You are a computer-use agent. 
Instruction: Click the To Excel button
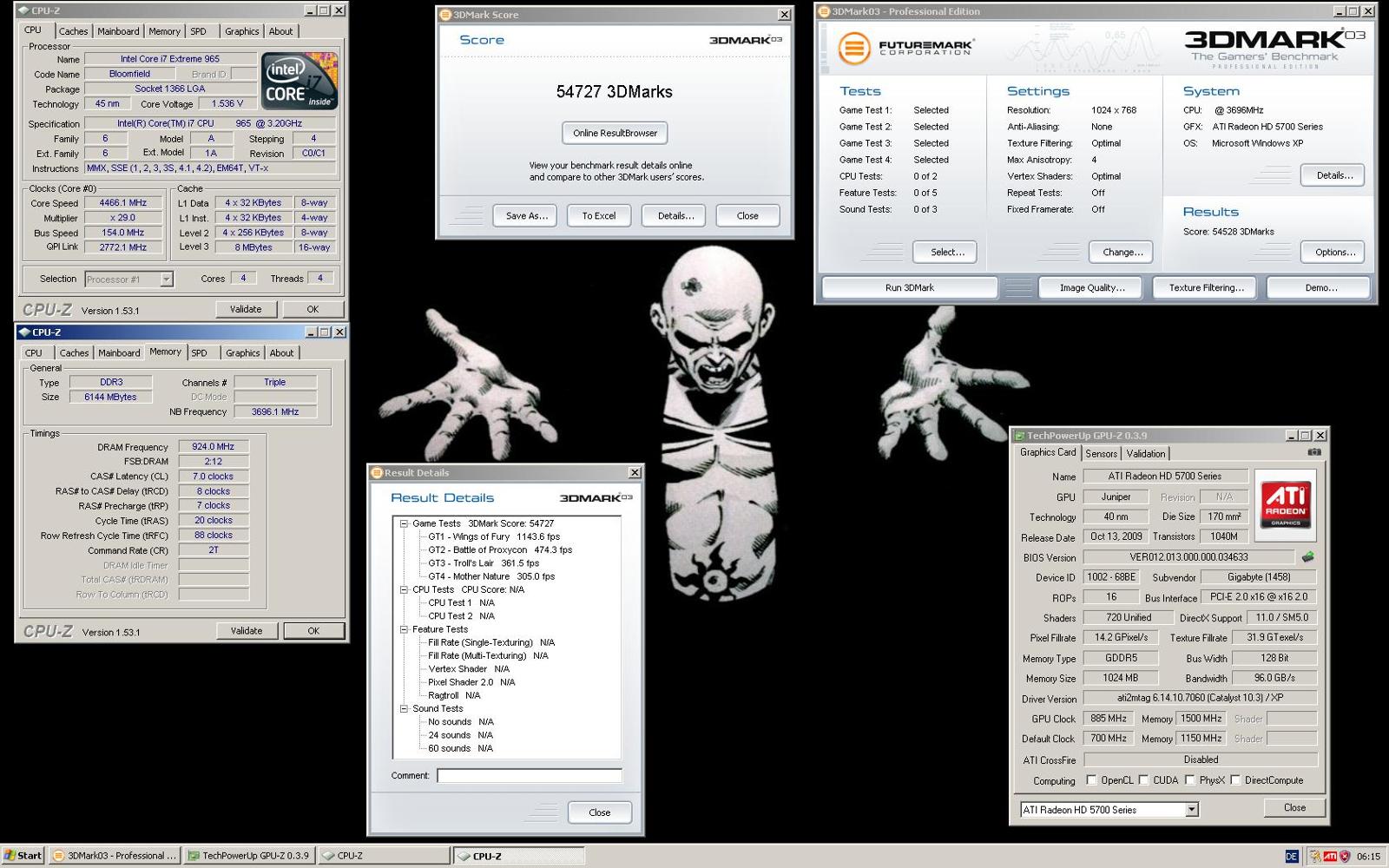[x=599, y=216]
